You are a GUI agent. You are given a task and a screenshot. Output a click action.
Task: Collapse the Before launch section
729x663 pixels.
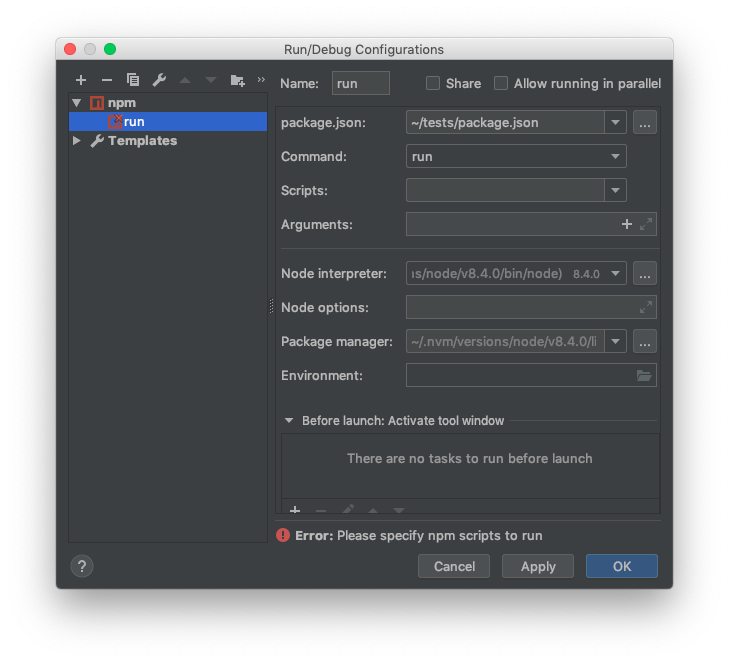click(x=289, y=421)
